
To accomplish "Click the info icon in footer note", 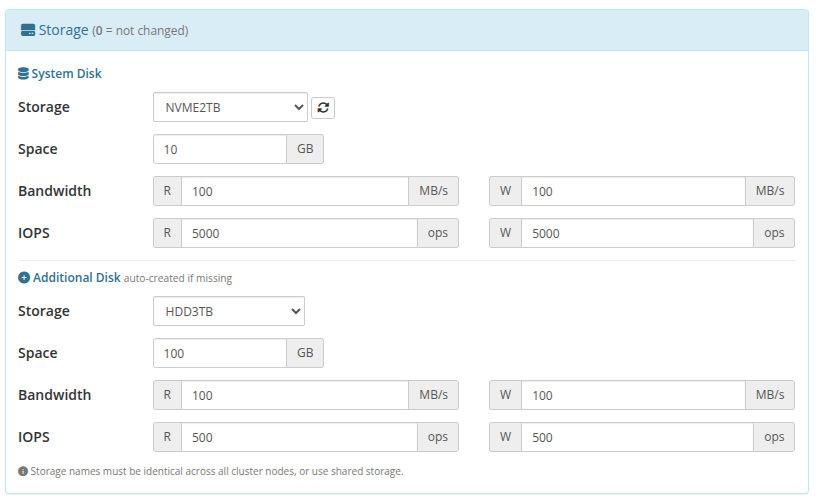I will tap(23, 471).
